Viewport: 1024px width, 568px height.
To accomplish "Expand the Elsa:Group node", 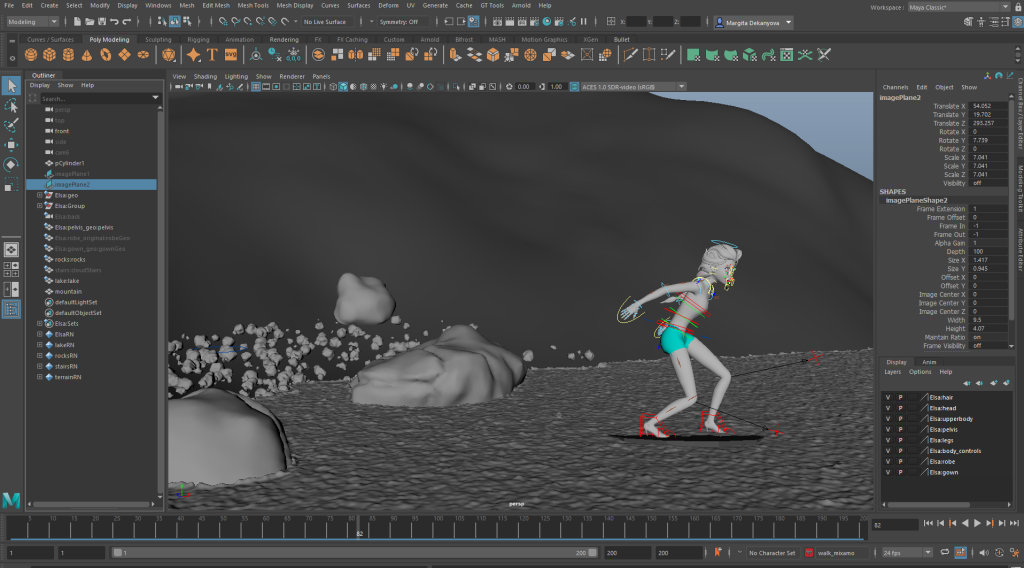I will click(40, 206).
